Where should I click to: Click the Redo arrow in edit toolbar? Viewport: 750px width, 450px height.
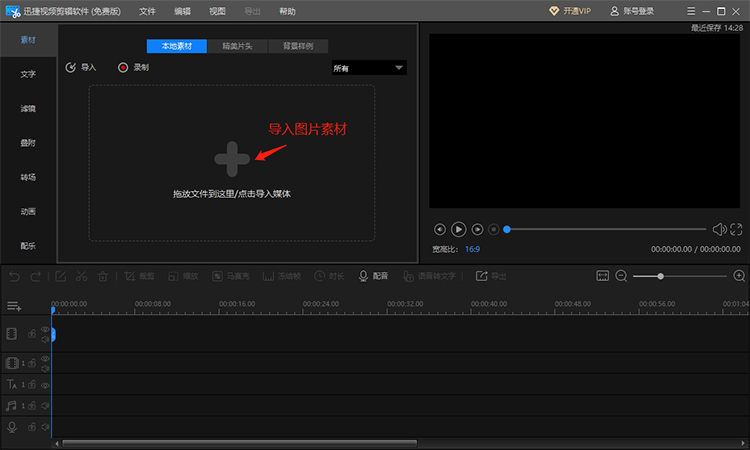pyautogui.click(x=35, y=276)
